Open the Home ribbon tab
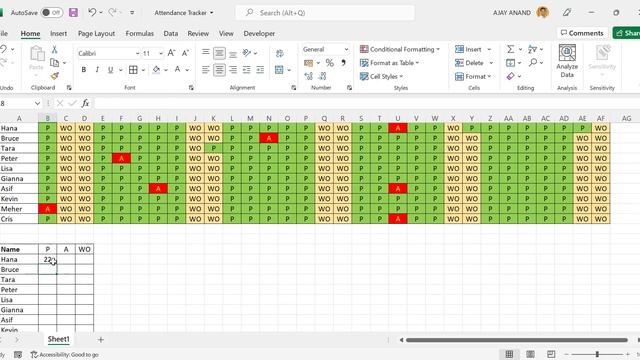This screenshot has height=360, width=640. coord(30,33)
